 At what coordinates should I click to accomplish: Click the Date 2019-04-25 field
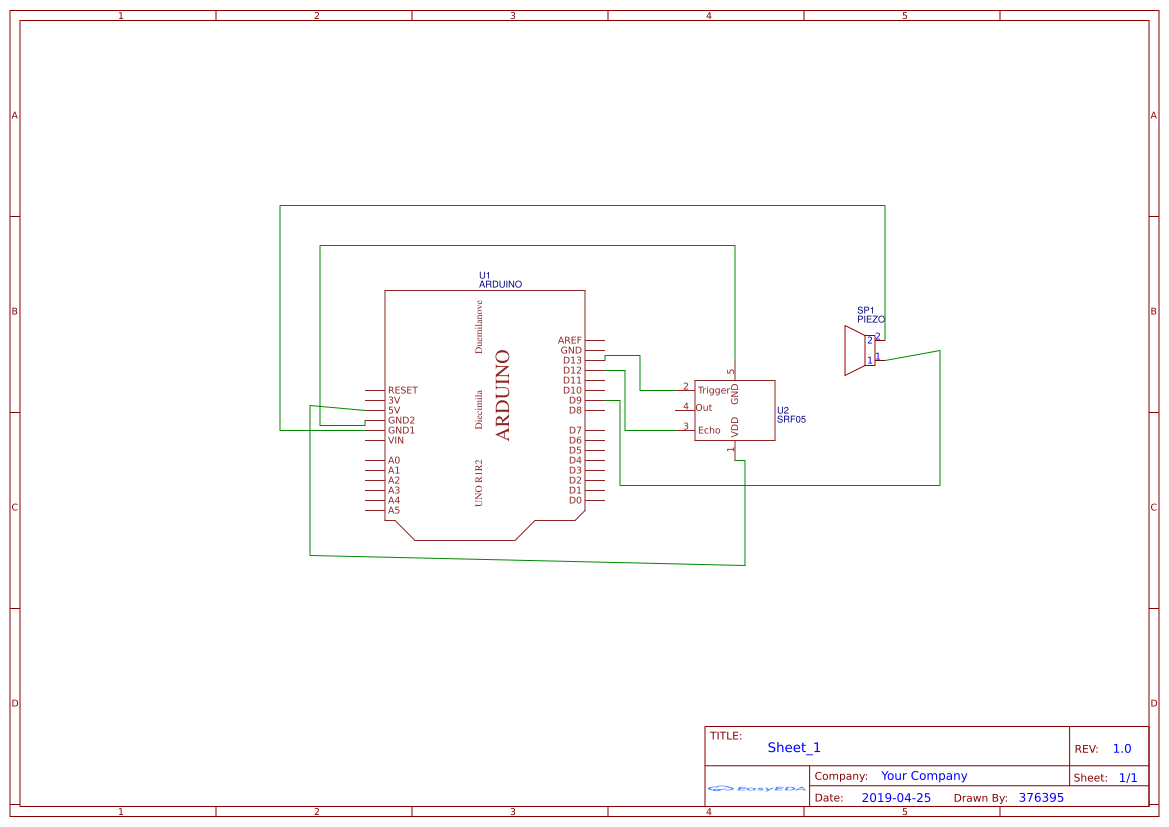click(894, 797)
